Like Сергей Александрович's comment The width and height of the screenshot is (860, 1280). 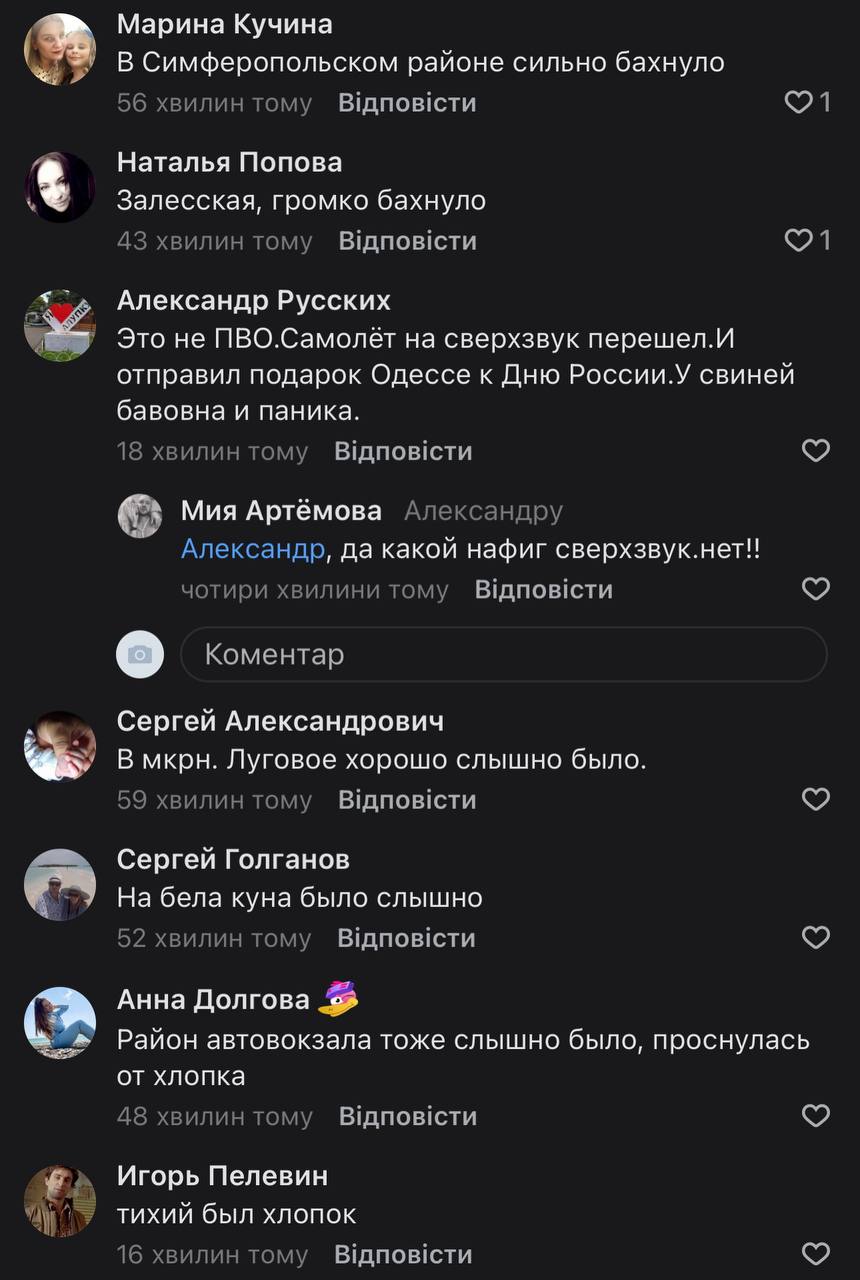pos(816,800)
